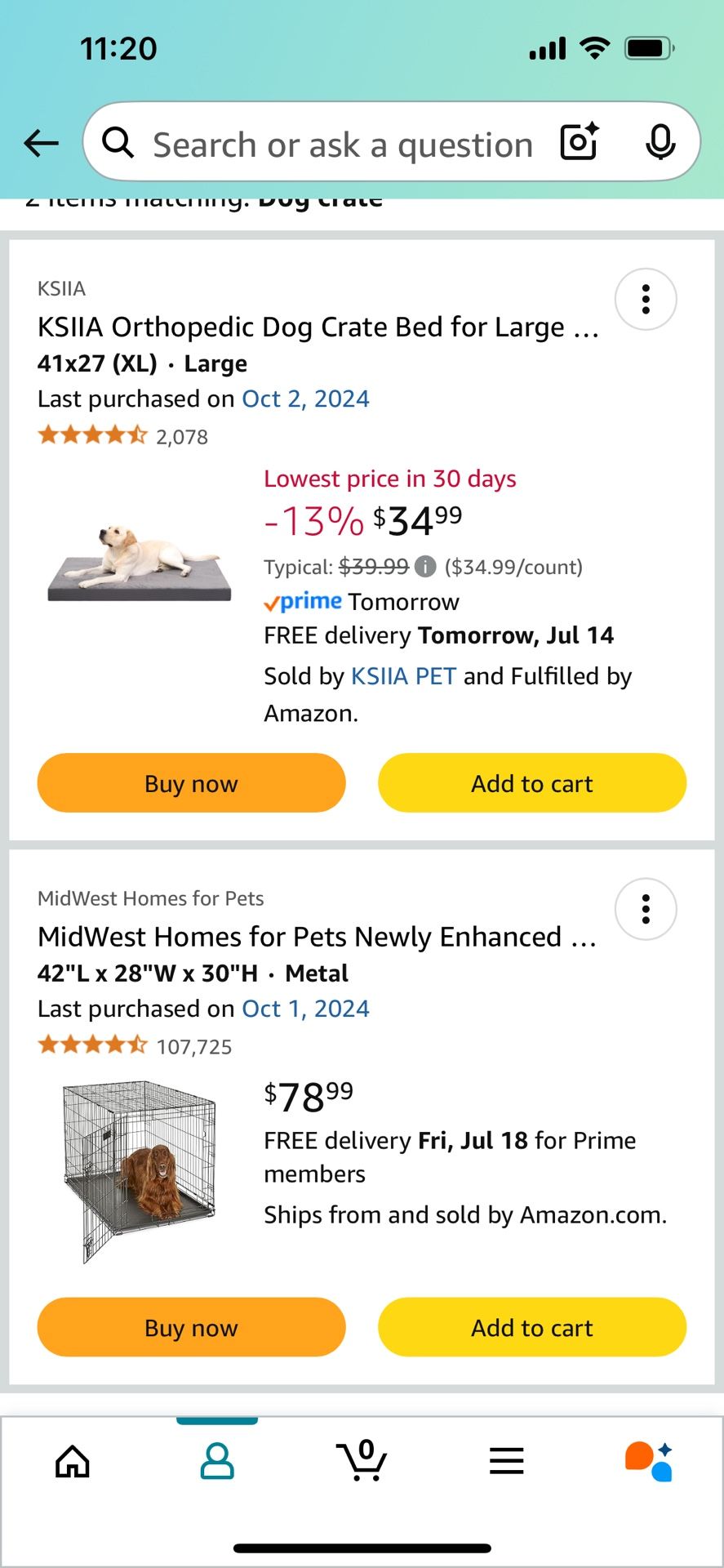Open camera lens search icon
Viewport: 724px width, 1568px height.
(580, 142)
